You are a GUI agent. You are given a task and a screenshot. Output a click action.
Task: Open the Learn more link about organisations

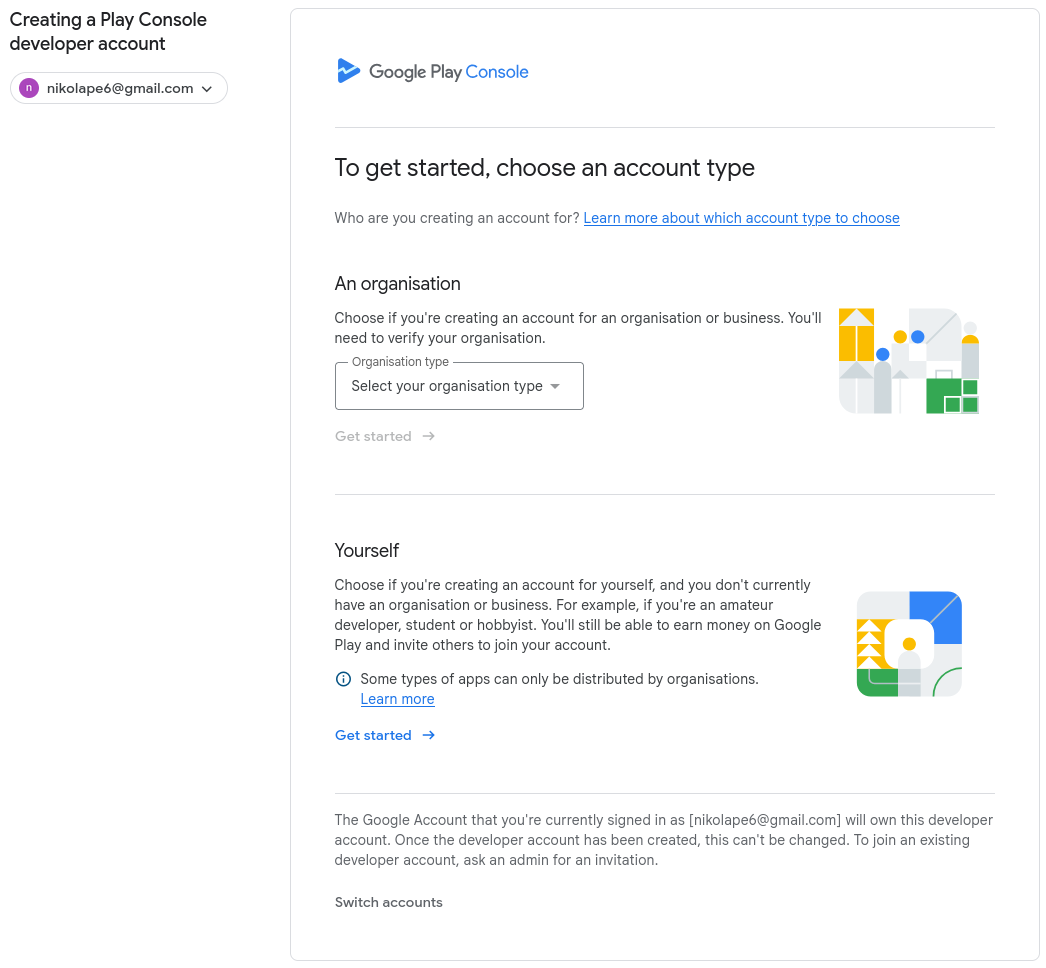[397, 699]
